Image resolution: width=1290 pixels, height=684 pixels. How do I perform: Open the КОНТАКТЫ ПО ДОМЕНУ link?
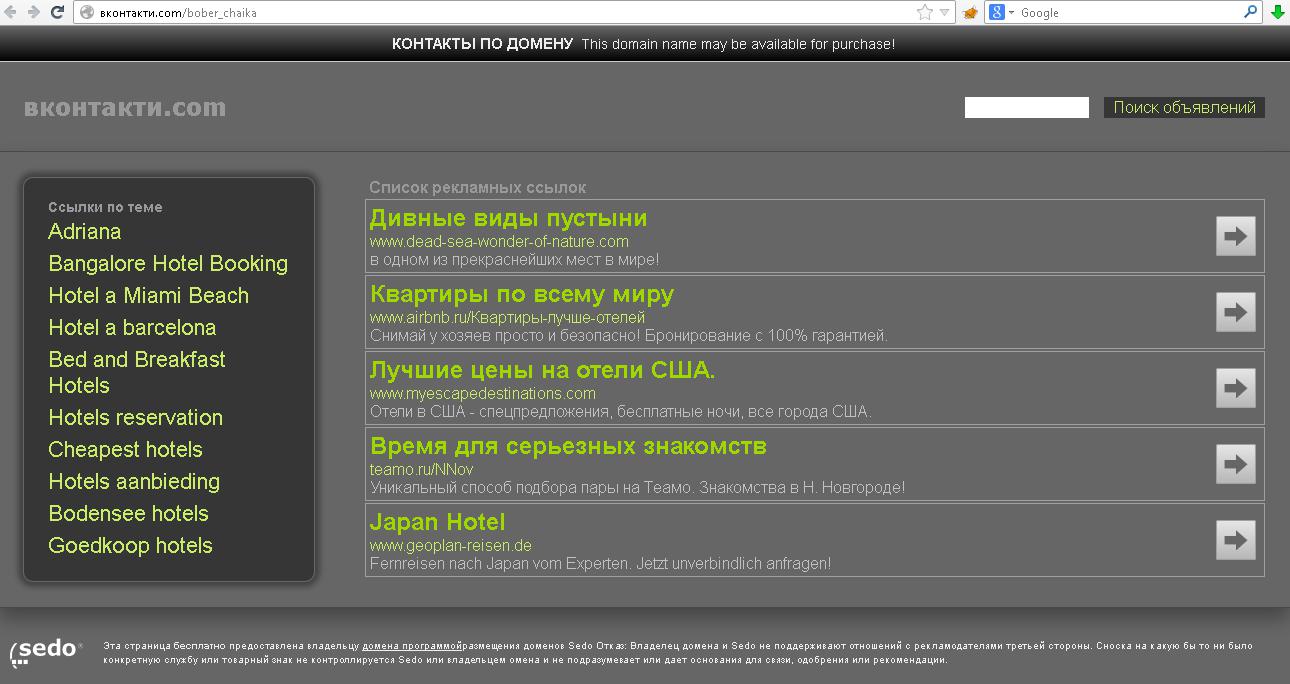(x=482, y=44)
